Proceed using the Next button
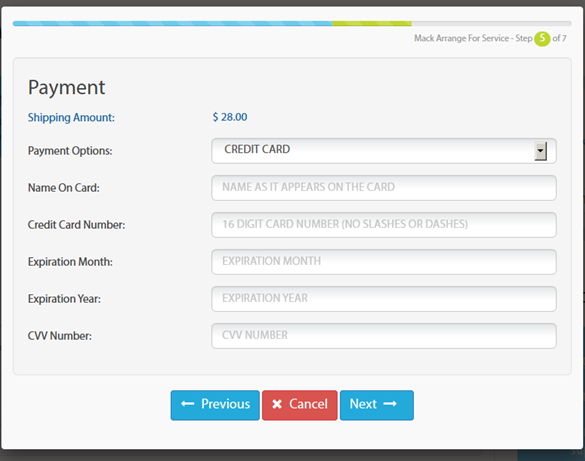 click(x=377, y=405)
